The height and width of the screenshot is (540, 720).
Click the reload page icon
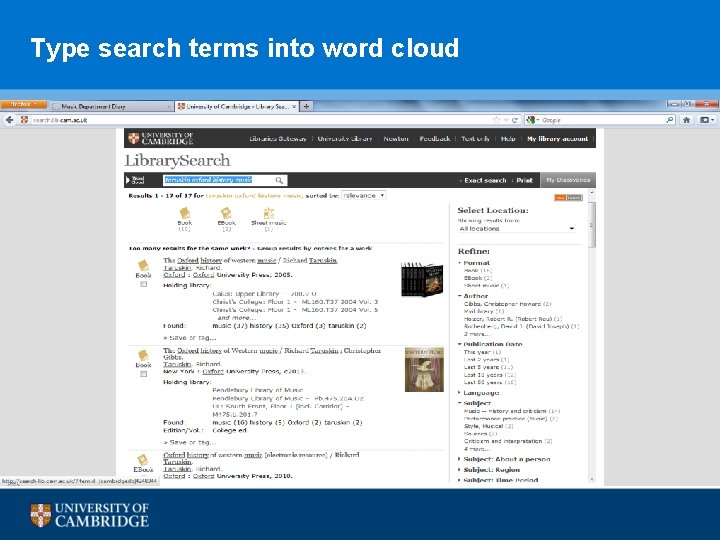coord(515,120)
